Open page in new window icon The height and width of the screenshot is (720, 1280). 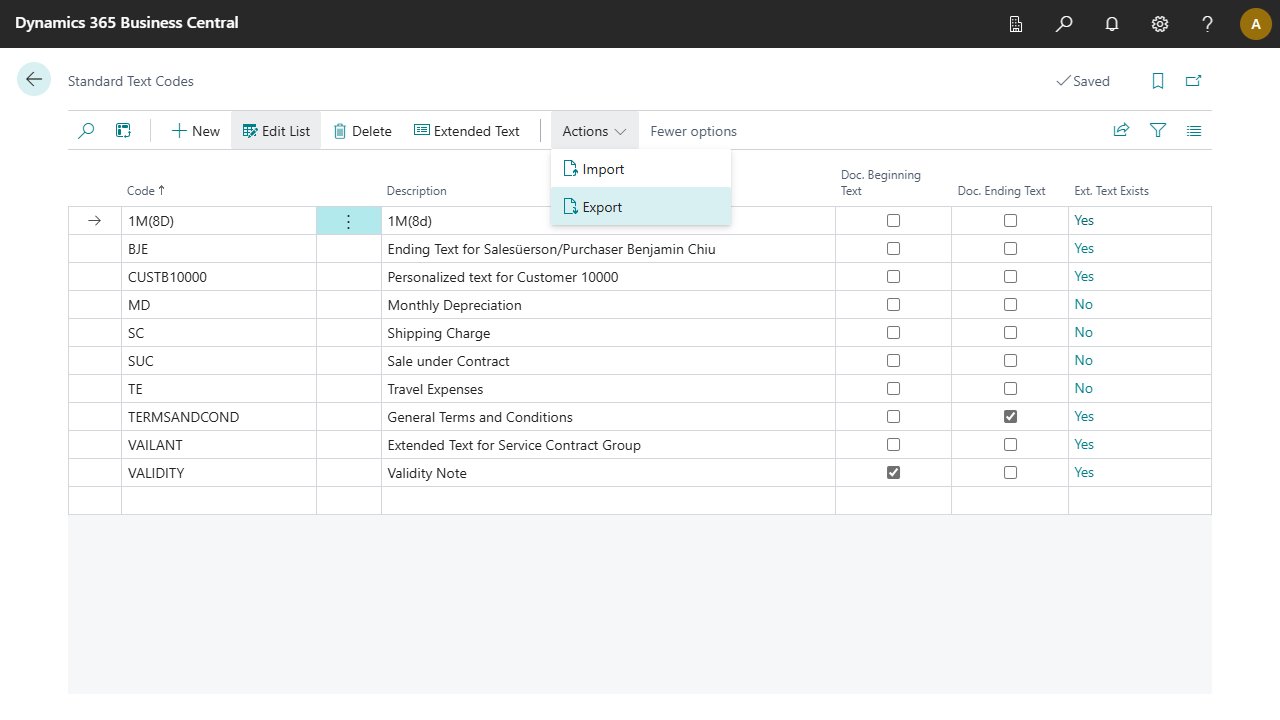[x=1193, y=81]
